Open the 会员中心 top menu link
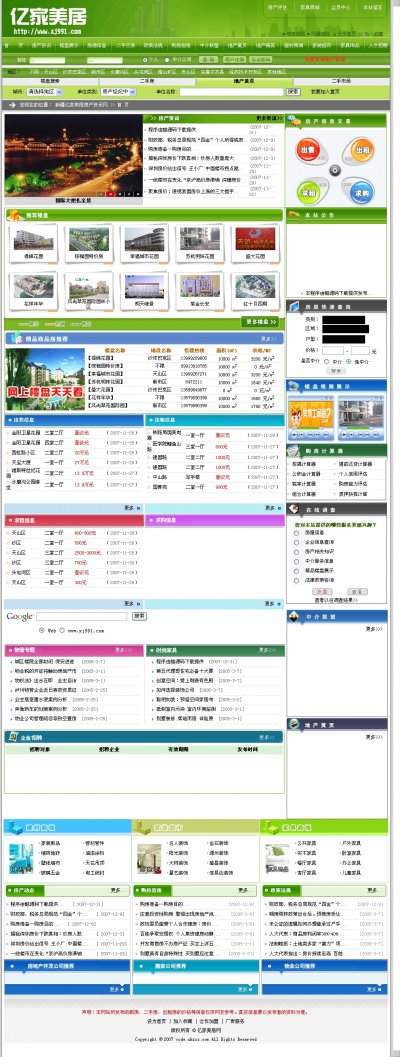The height and width of the screenshot is (1057, 400). point(341,7)
